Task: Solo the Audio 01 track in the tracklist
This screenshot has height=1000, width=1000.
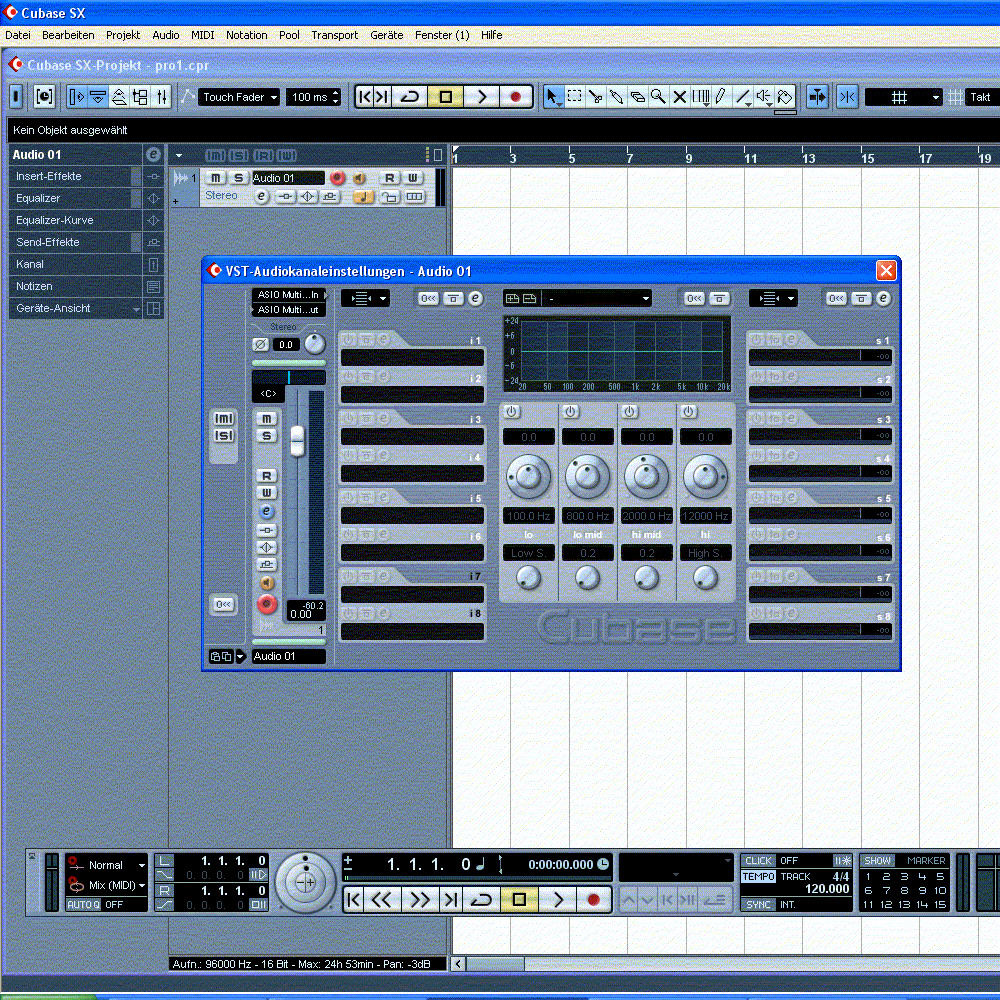Action: tap(239, 178)
